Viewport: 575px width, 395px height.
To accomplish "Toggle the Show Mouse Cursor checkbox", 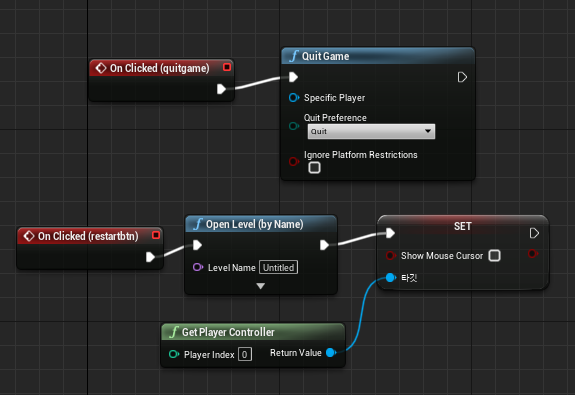I will tap(494, 256).
